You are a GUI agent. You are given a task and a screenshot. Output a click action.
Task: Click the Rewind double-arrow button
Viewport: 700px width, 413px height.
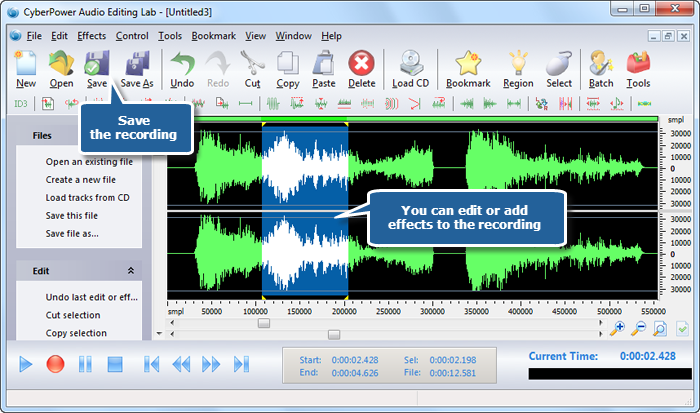[181, 364]
